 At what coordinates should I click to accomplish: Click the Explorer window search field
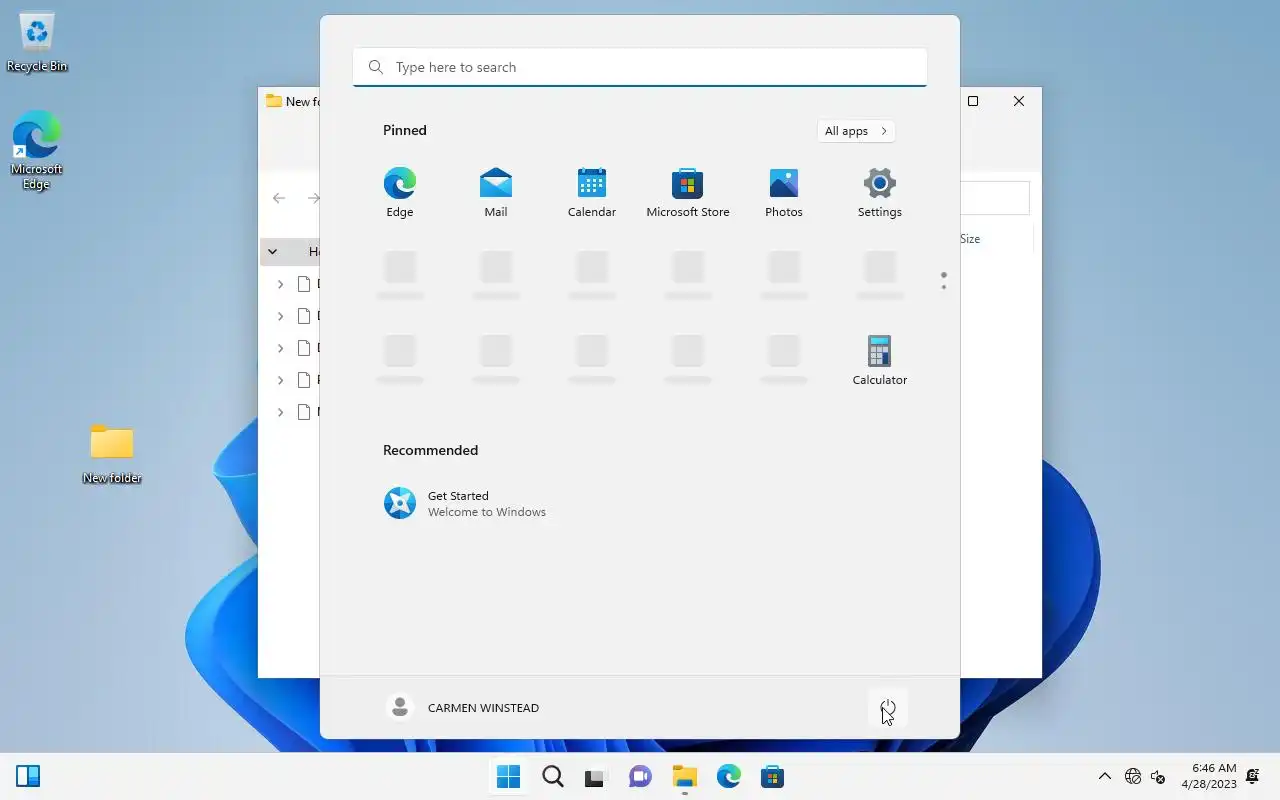pyautogui.click(x=995, y=198)
